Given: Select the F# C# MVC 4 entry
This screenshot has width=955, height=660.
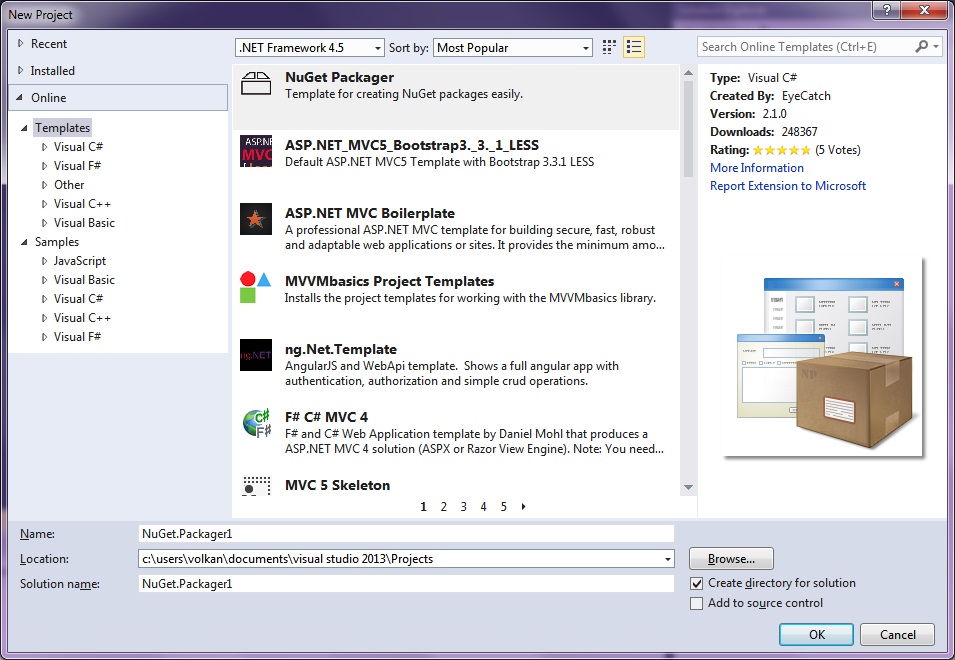Looking at the screenshot, I should pyautogui.click(x=456, y=432).
